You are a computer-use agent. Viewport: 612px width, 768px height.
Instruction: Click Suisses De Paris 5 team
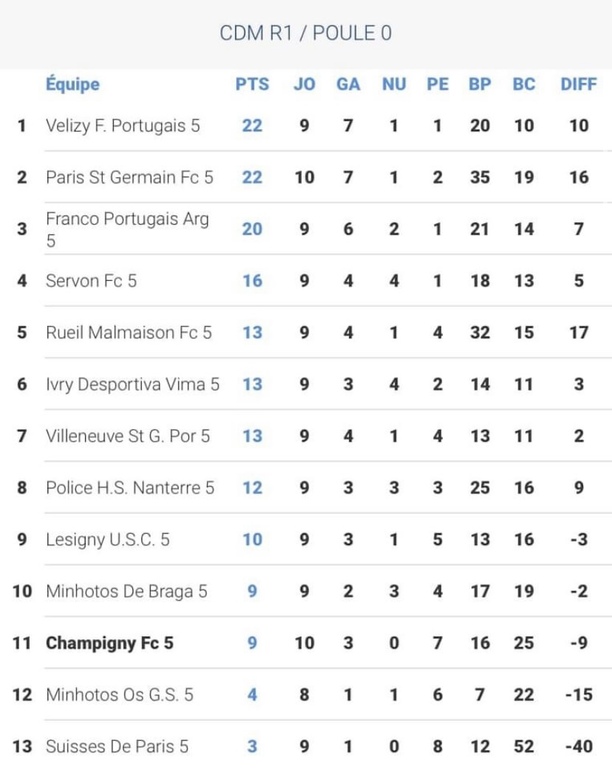[117, 746]
